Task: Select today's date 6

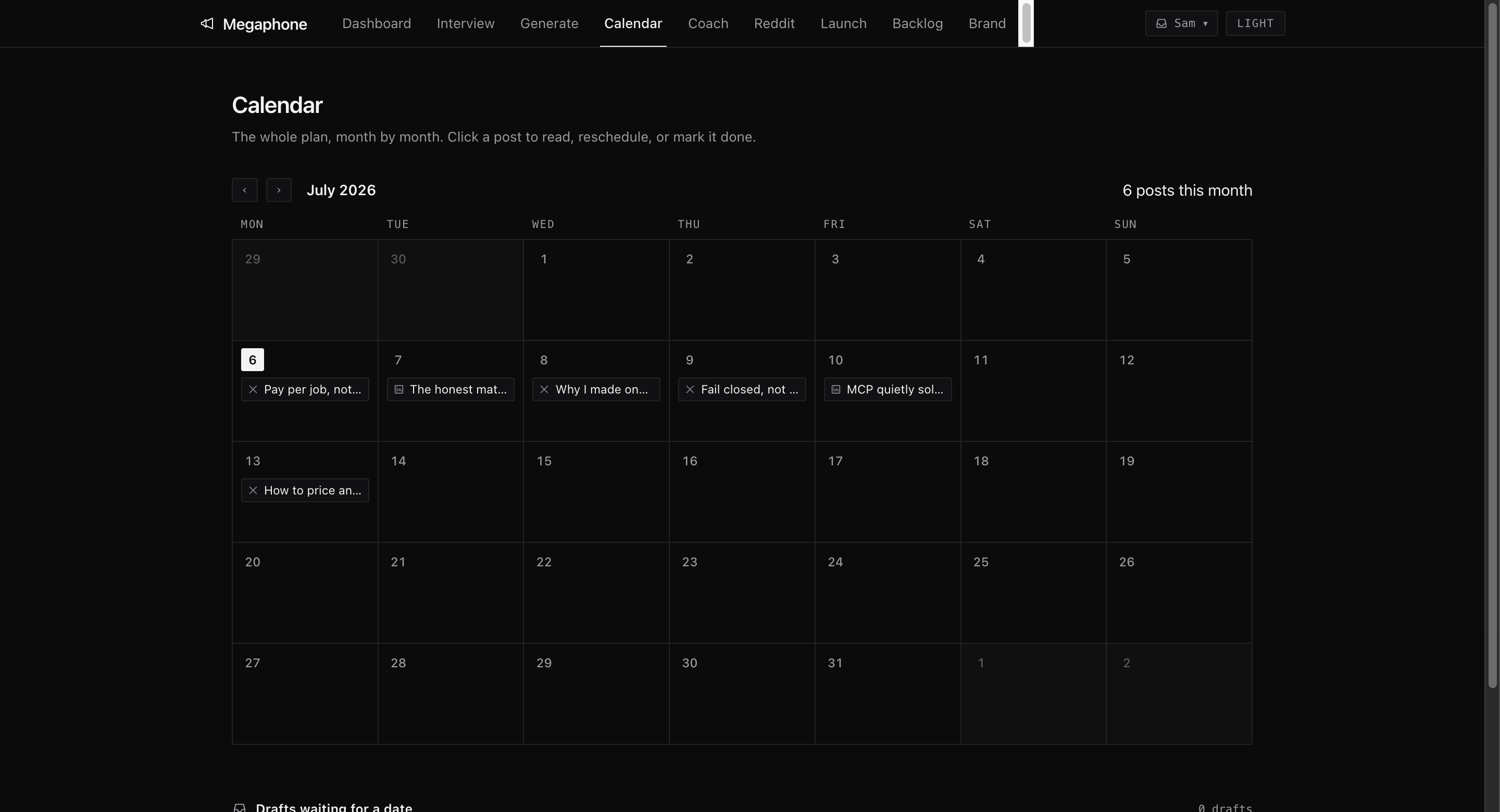Action: tap(253, 360)
